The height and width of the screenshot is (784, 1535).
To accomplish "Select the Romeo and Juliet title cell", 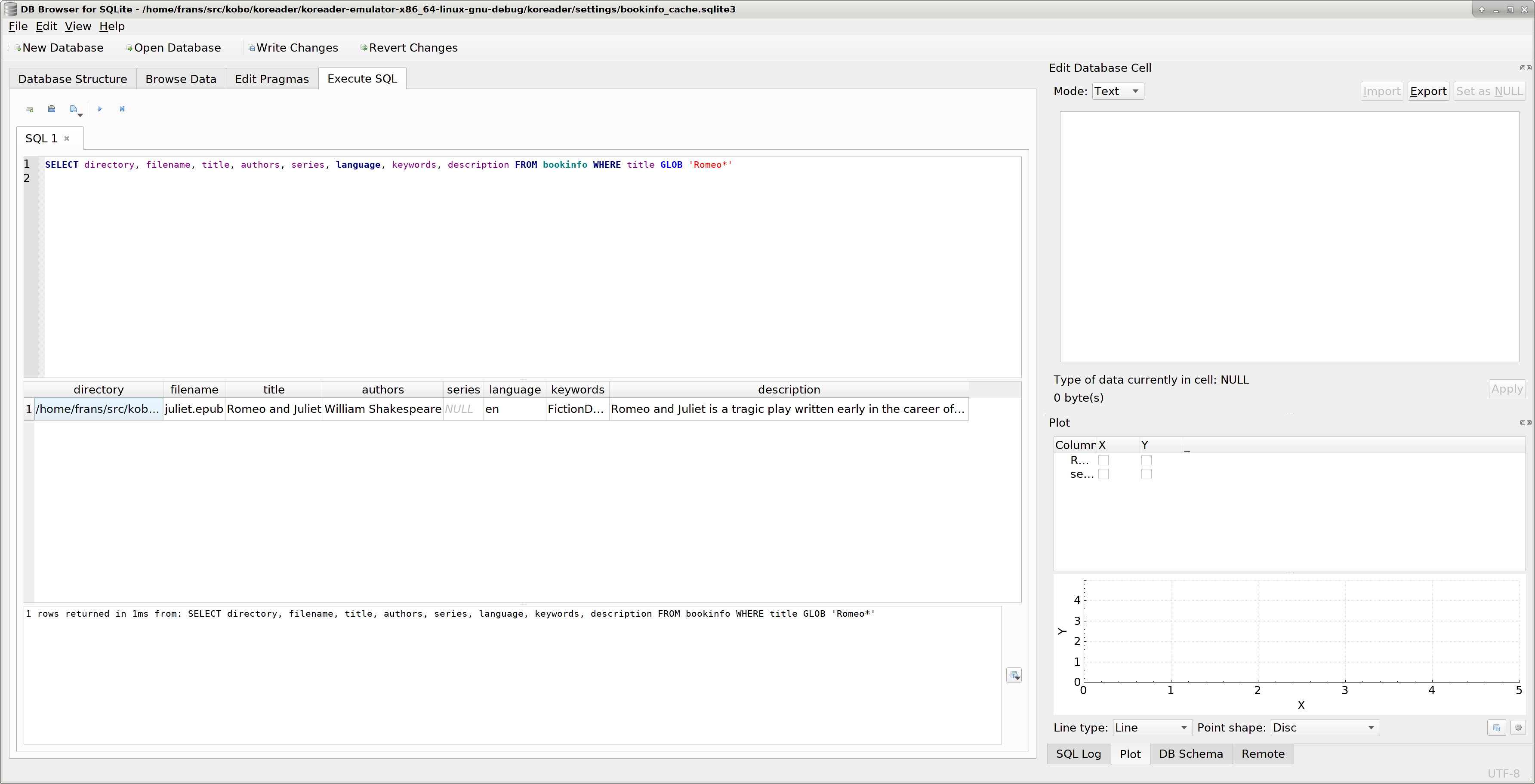I will (274, 409).
